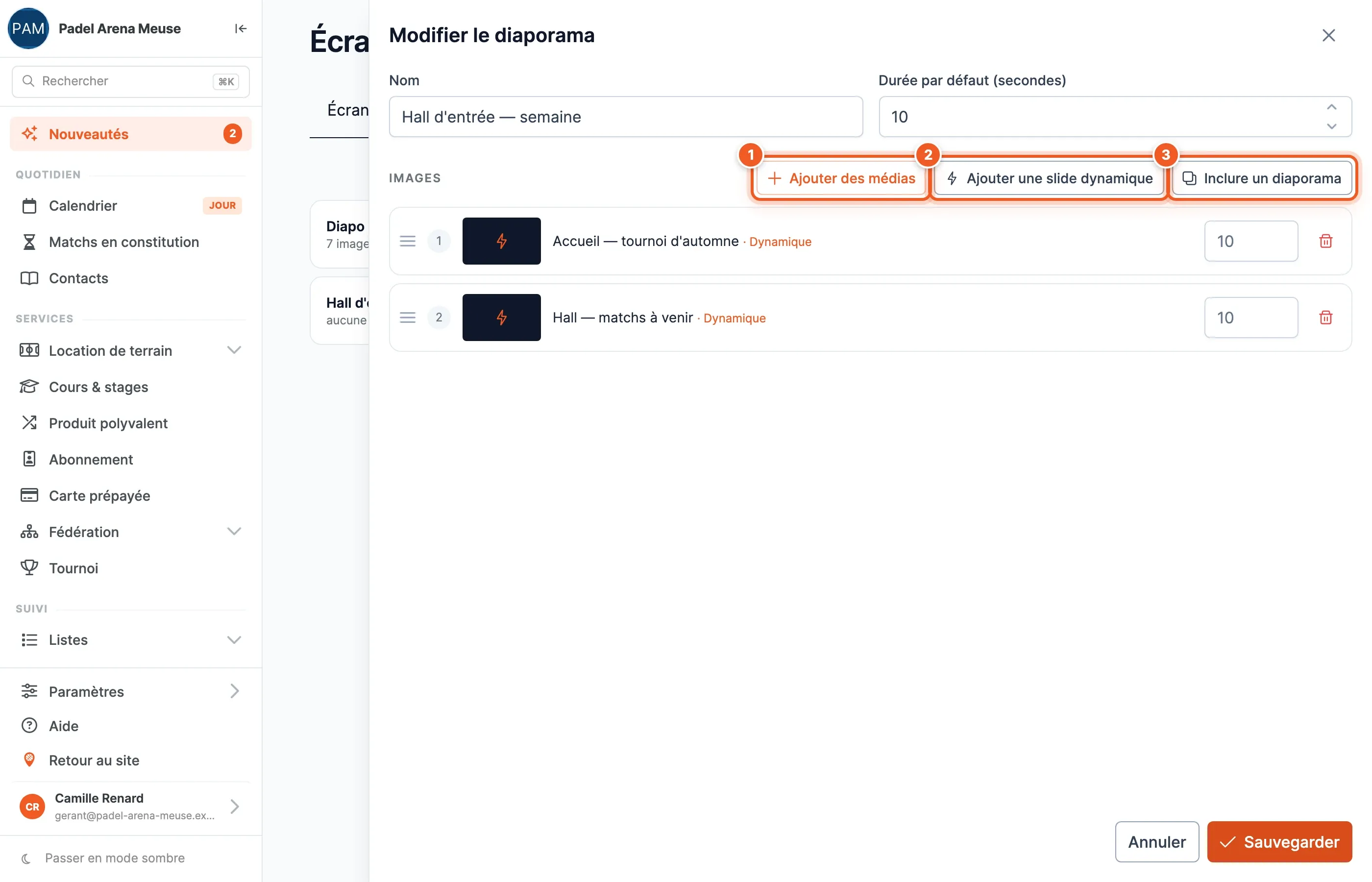The width and height of the screenshot is (1372, 882).
Task: Grab the drag handle of slide 1
Action: tap(408, 241)
